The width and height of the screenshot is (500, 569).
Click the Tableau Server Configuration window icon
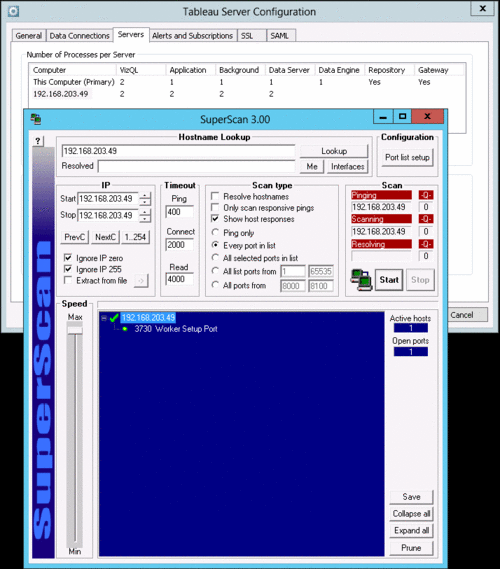coord(13,12)
